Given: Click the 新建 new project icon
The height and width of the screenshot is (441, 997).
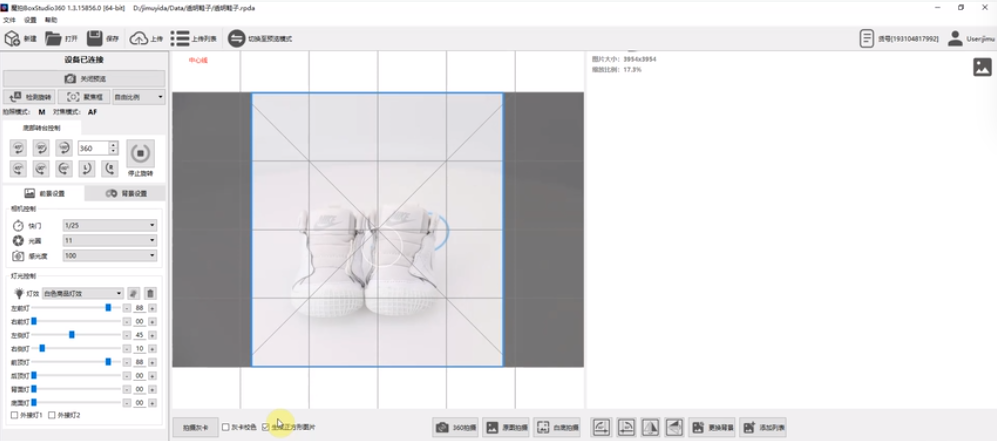Looking at the screenshot, I should pyautogui.click(x=12, y=39).
